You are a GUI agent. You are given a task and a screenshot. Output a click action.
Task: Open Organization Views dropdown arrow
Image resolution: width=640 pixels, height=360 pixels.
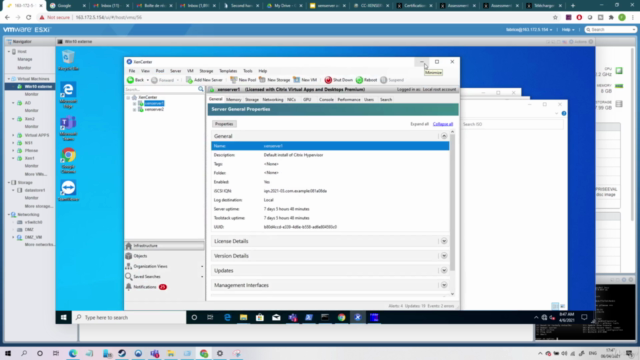pos(202,266)
